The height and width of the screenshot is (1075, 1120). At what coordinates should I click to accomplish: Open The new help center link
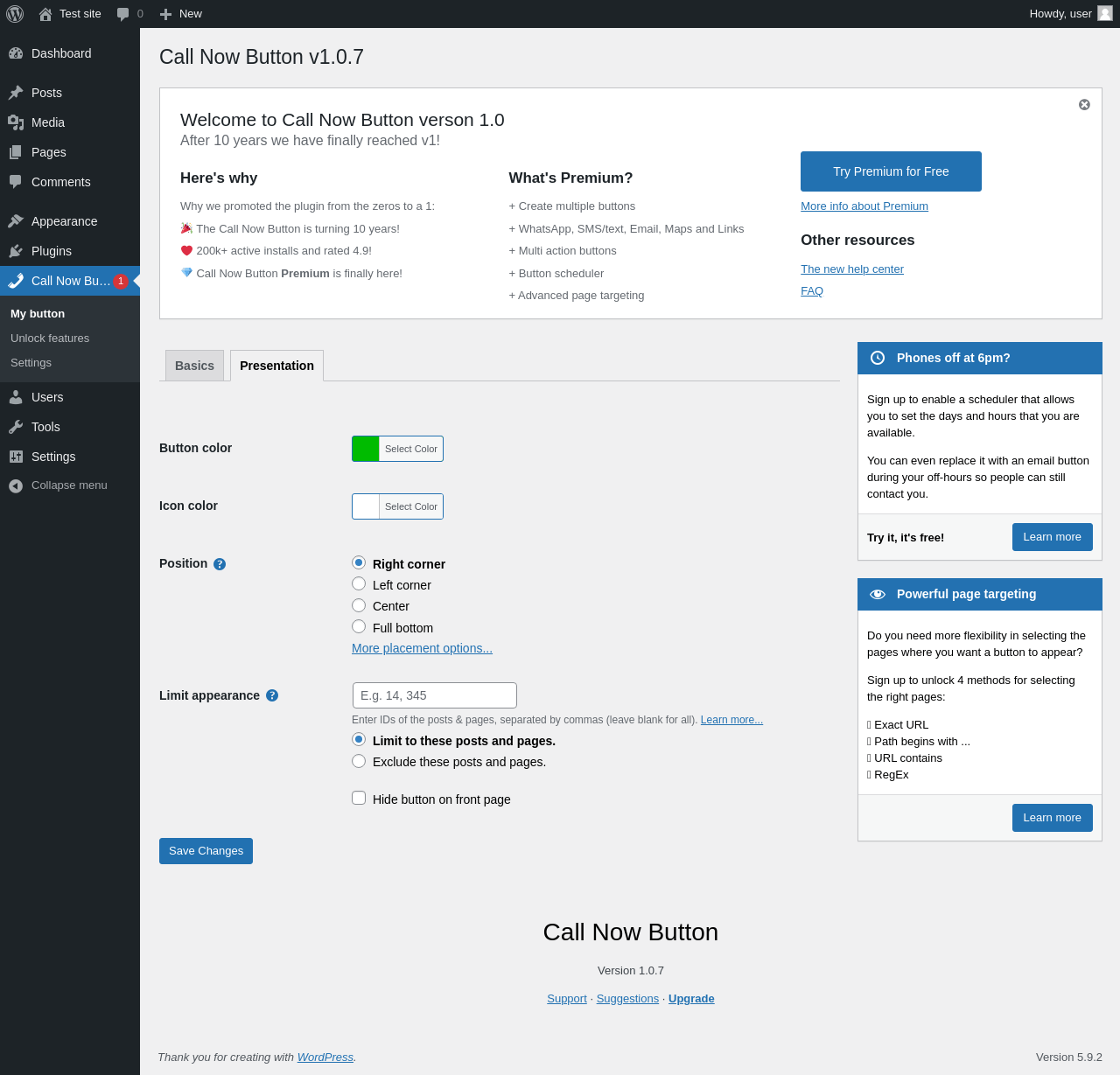[x=852, y=269]
